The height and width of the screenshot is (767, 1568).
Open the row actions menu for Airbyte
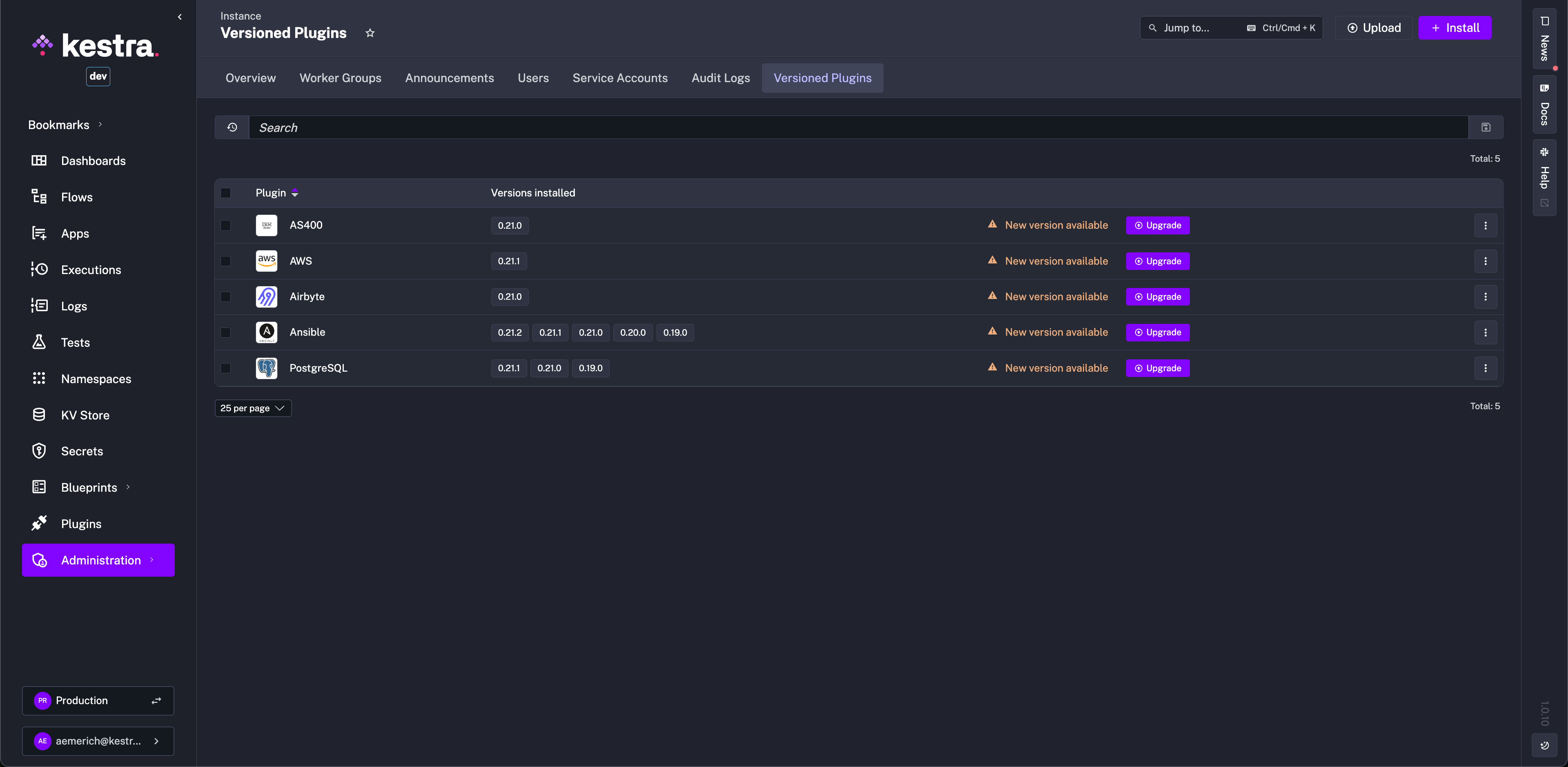pos(1485,297)
